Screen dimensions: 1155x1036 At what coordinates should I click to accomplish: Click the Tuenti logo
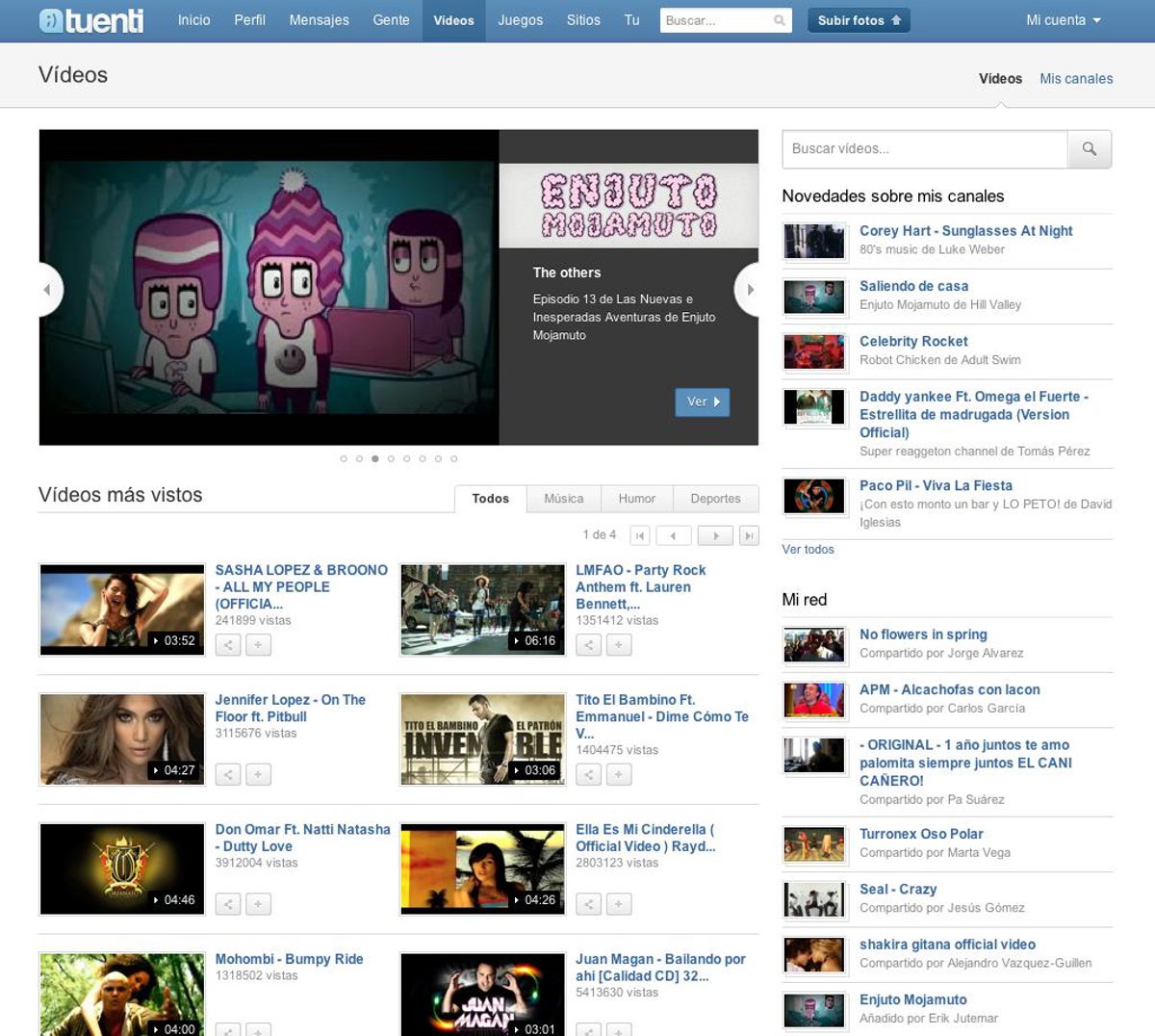pyautogui.click(x=91, y=20)
